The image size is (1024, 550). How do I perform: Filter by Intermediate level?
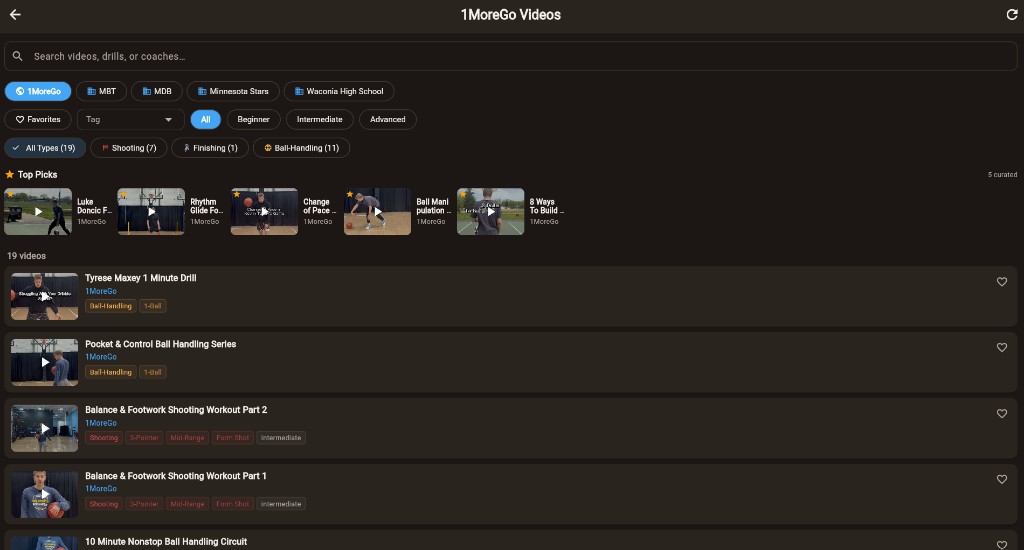click(x=319, y=120)
